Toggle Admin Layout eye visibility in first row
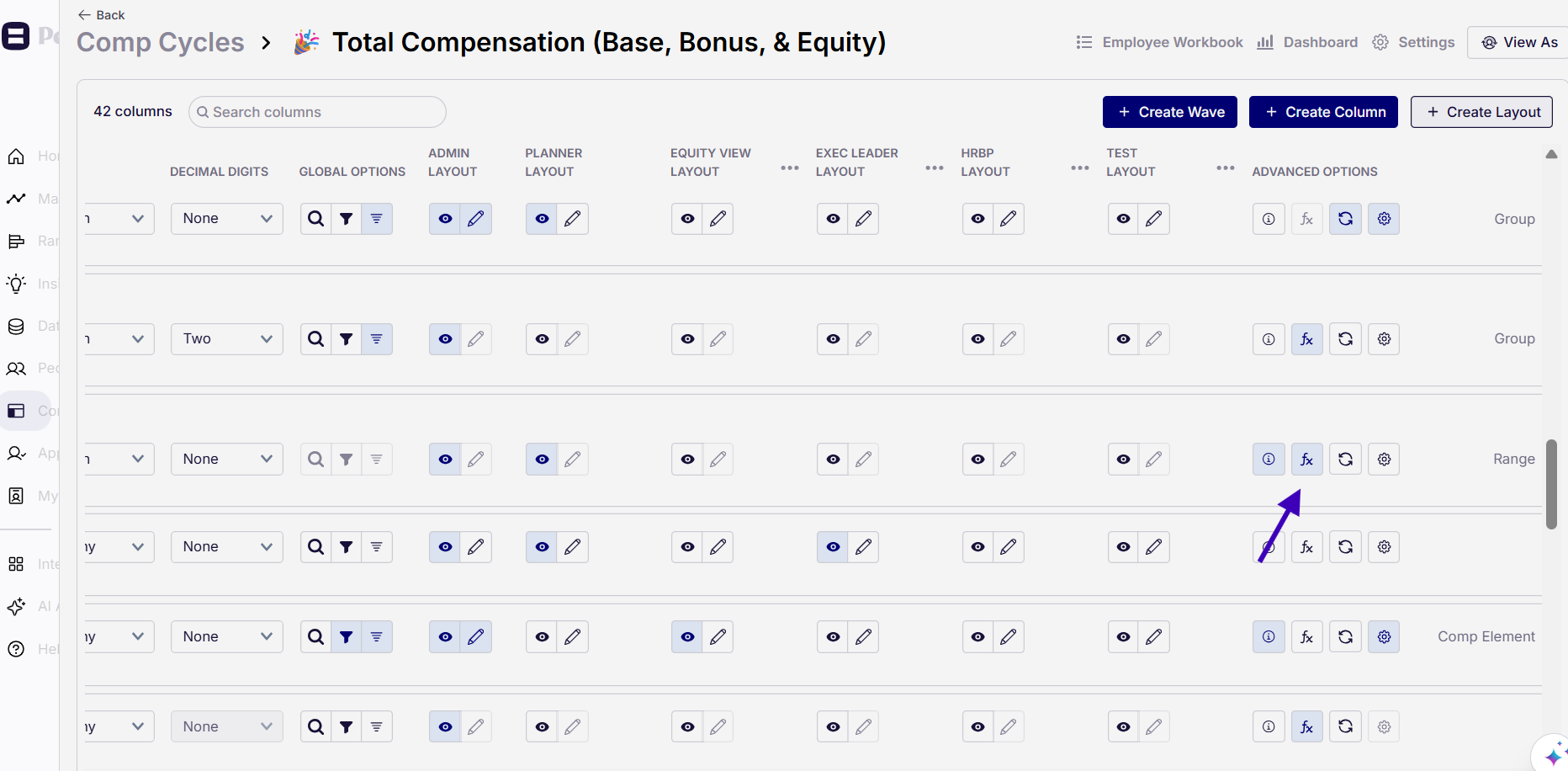The height and width of the screenshot is (771, 1568). (x=445, y=219)
